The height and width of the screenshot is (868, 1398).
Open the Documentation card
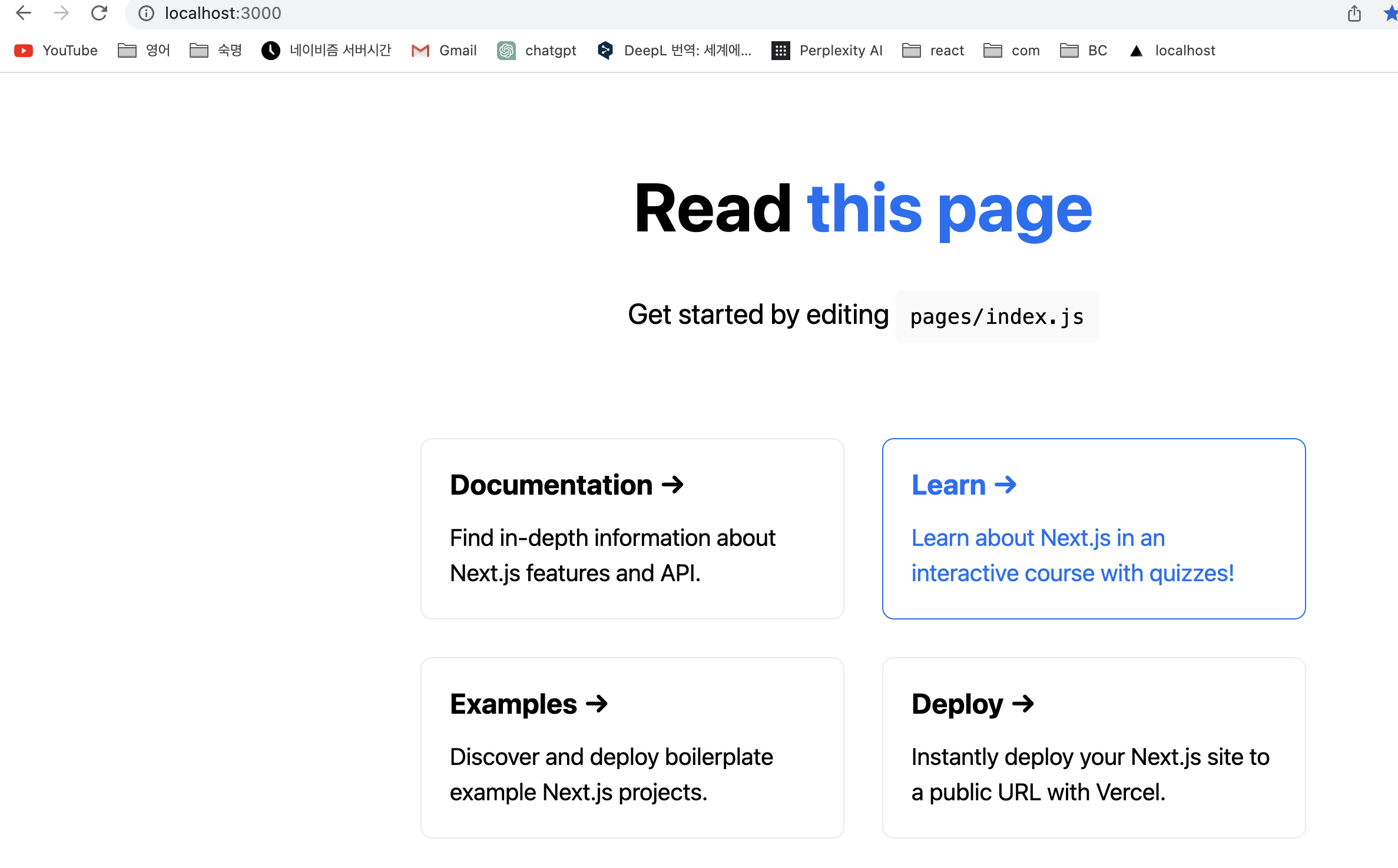(632, 528)
